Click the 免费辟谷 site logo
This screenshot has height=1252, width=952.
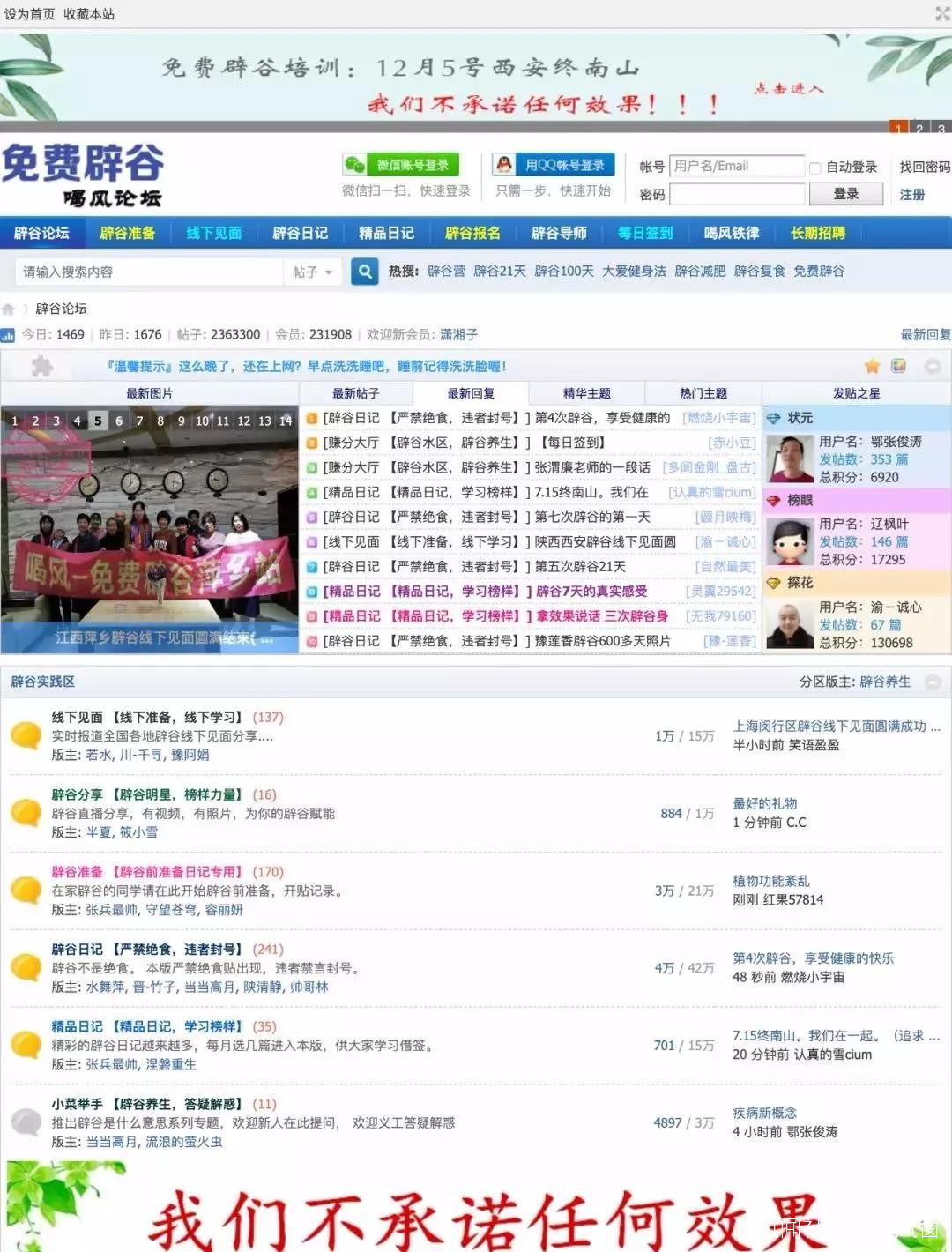point(84,175)
